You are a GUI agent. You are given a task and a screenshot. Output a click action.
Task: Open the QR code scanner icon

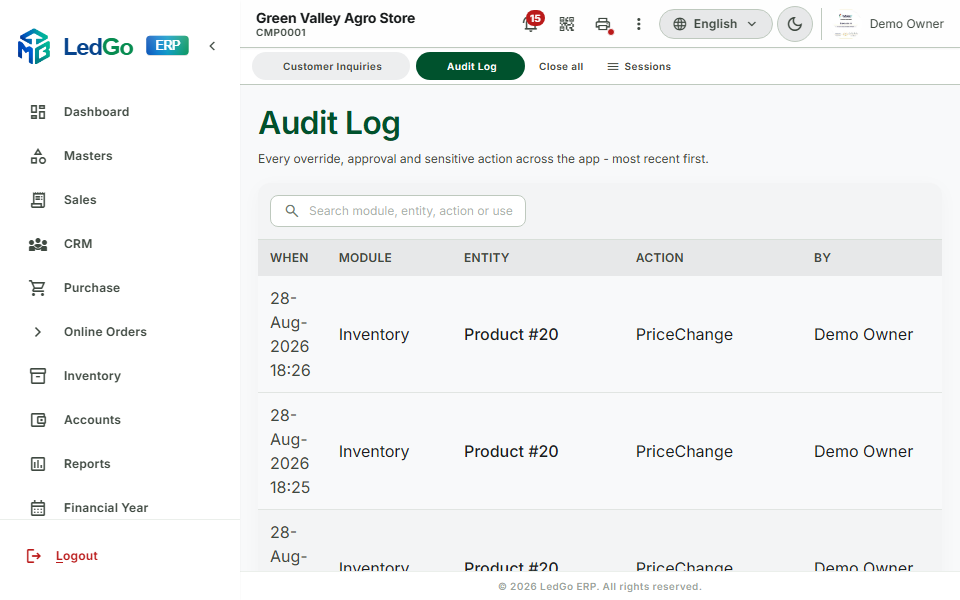click(567, 24)
